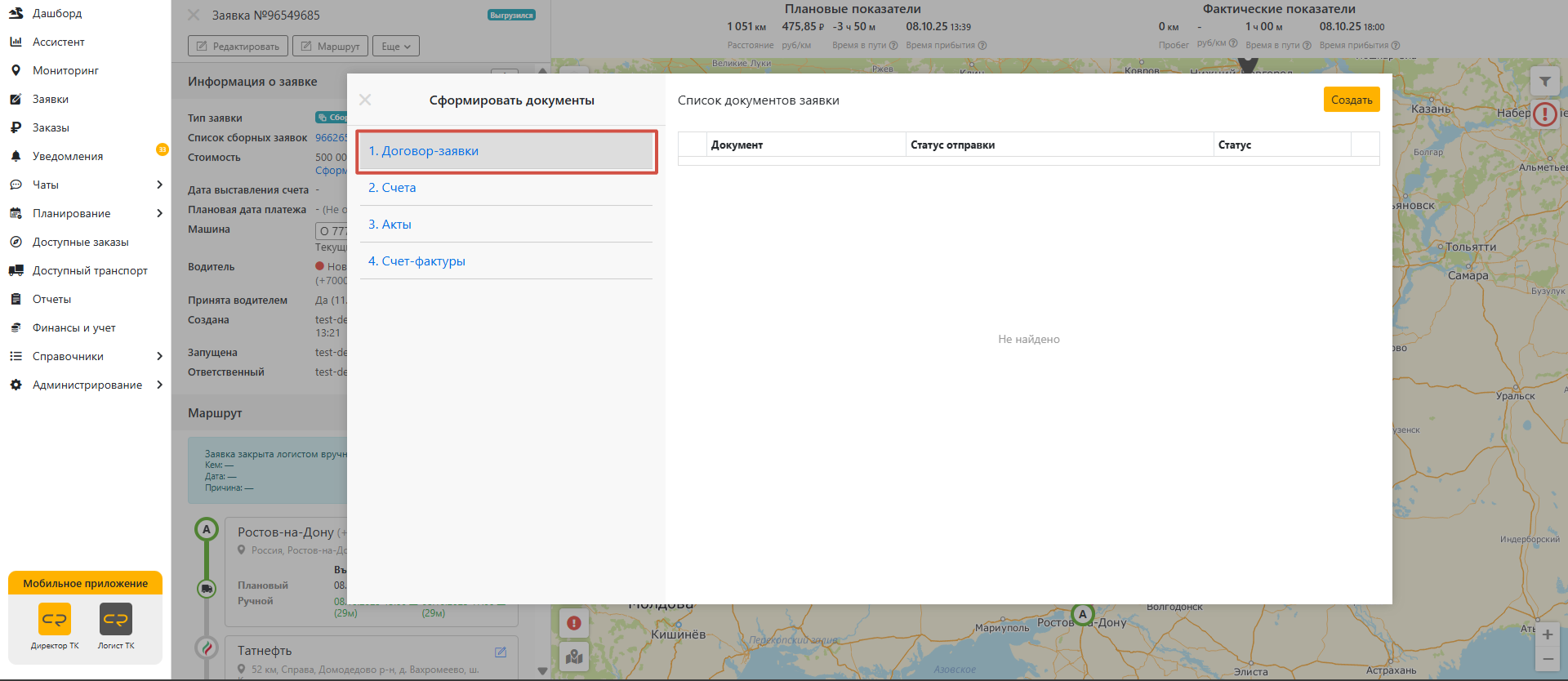Viewport: 1568px width, 681px height.
Task: Click the map layers icon at bottom
Action: [574, 657]
